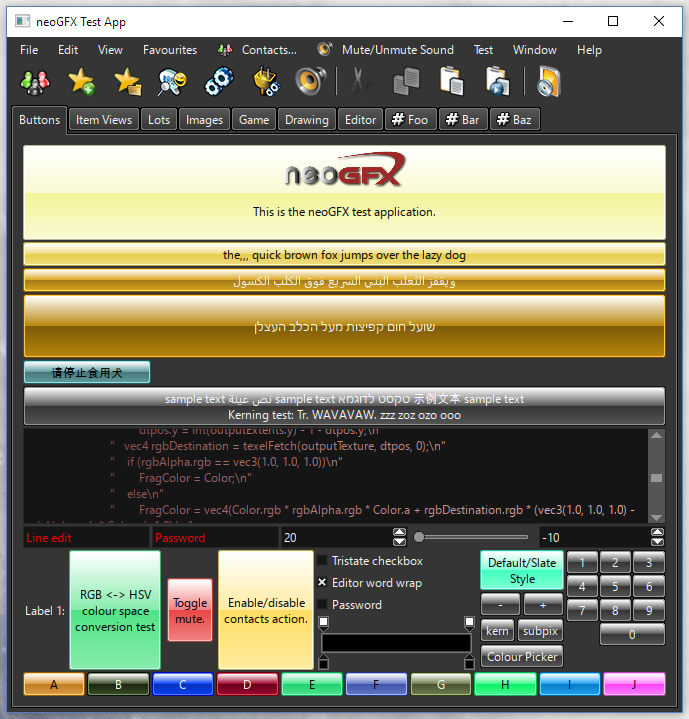Open the # Foo tab
Viewport: 689px width, 719px height.
click(411, 120)
